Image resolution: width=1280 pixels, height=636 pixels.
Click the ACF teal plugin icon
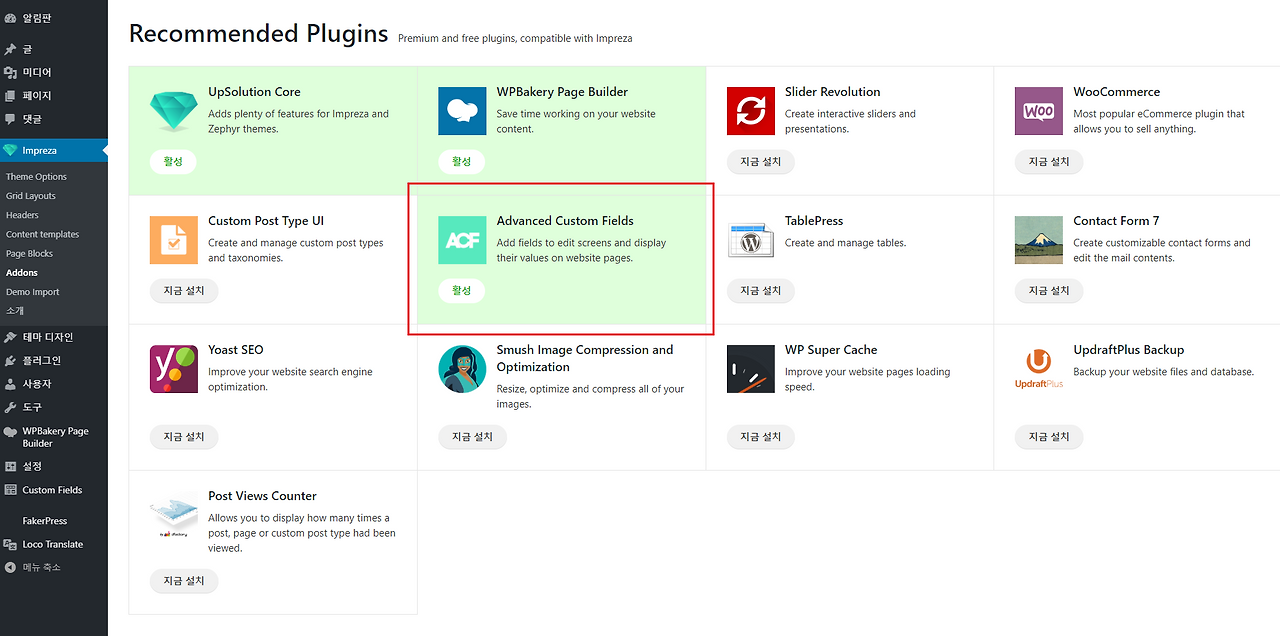coord(462,240)
